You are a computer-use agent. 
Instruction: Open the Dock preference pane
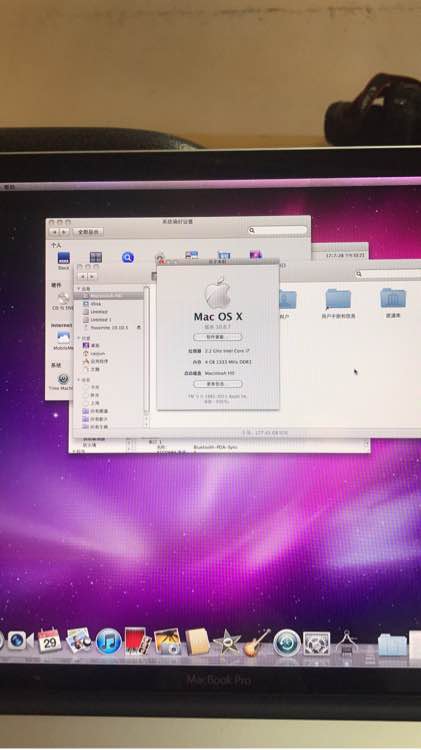tap(64, 260)
